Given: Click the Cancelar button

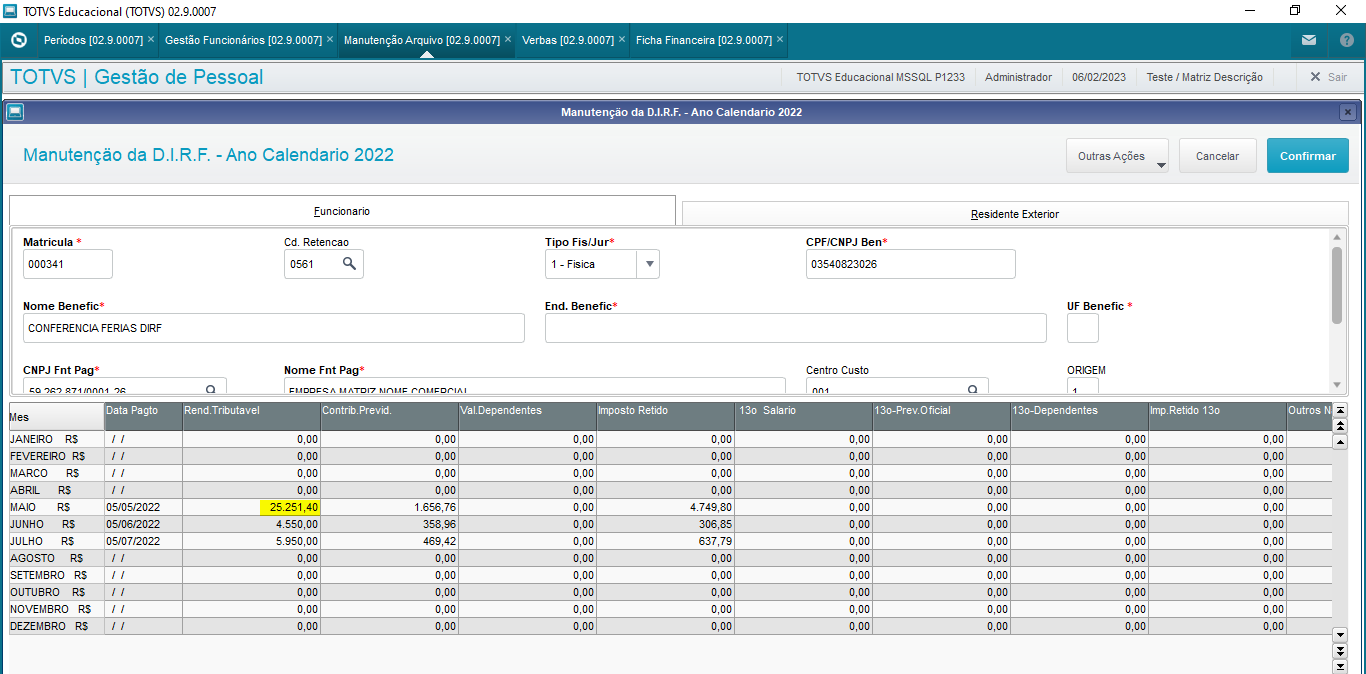Looking at the screenshot, I should 1218,156.
